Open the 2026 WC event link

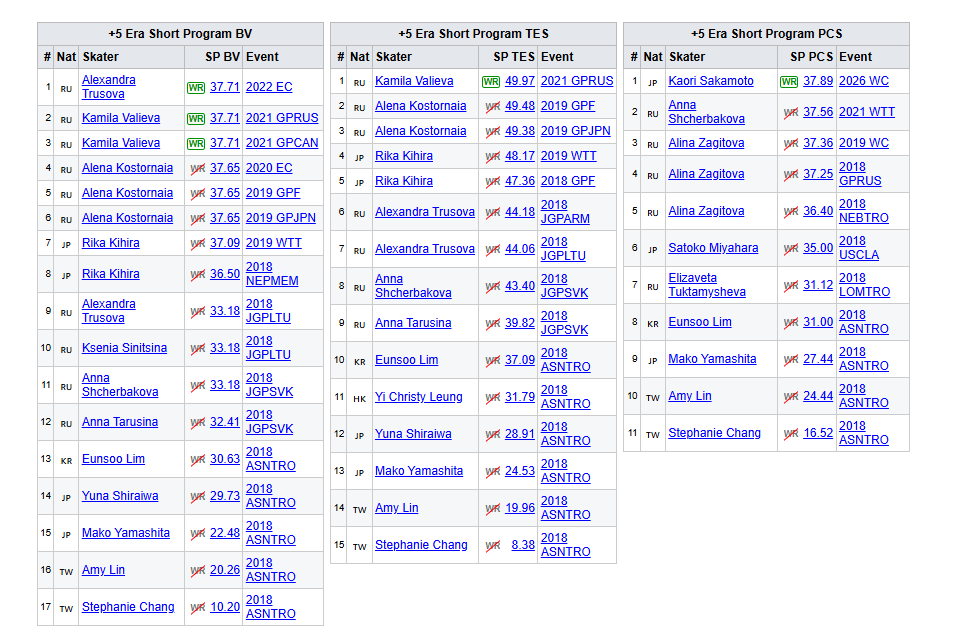coord(863,81)
